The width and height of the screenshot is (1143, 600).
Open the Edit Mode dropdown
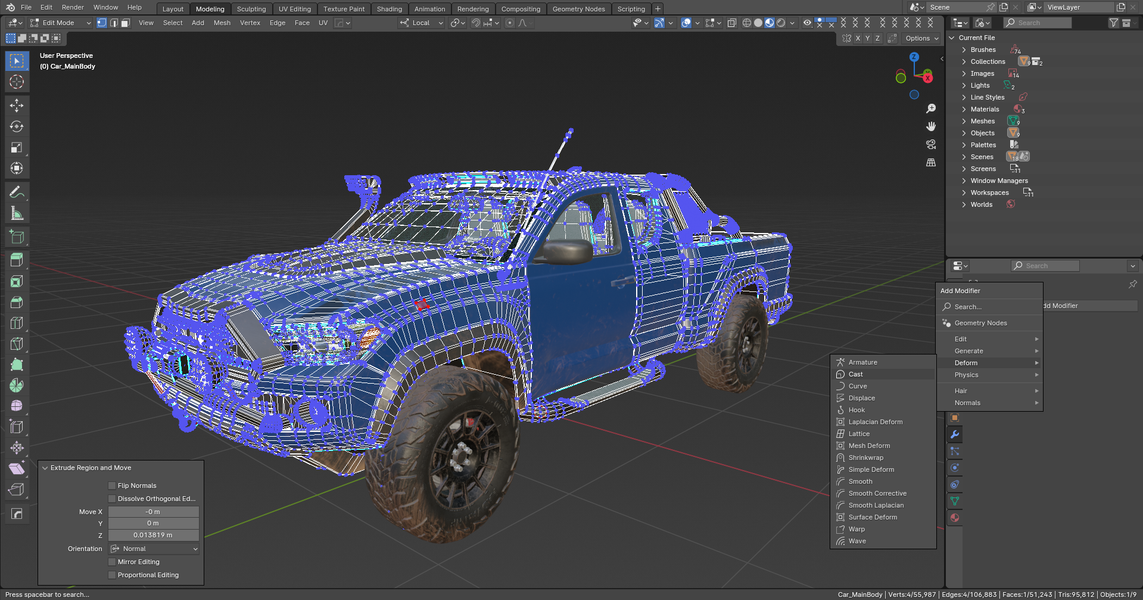tap(58, 22)
